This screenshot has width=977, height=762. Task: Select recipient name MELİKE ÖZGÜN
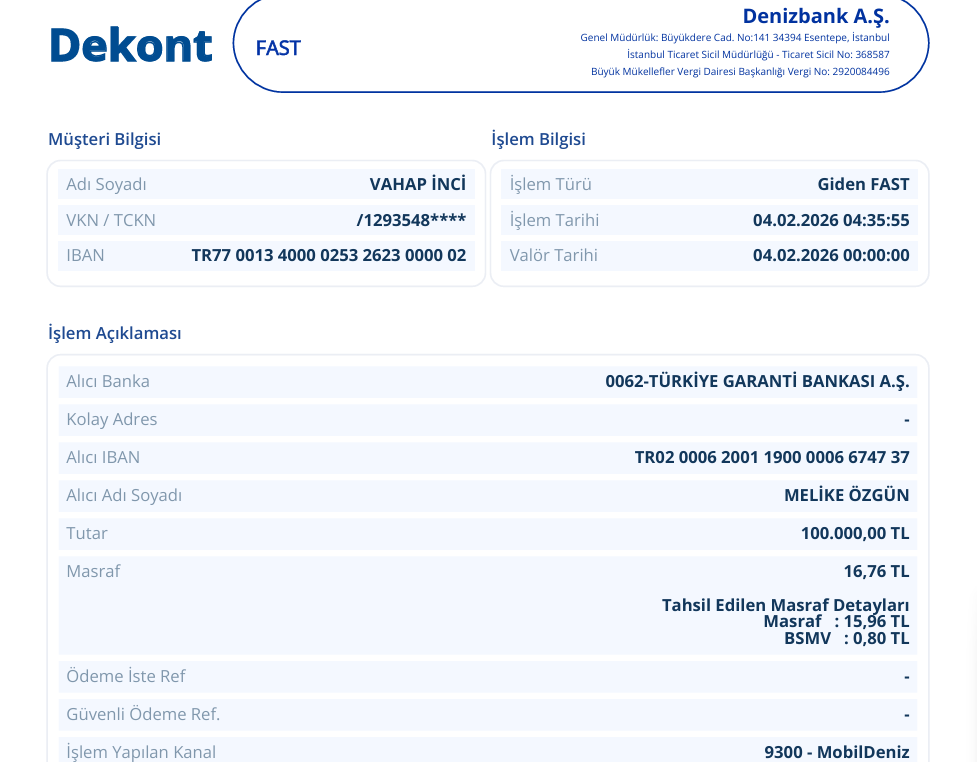[x=847, y=495]
